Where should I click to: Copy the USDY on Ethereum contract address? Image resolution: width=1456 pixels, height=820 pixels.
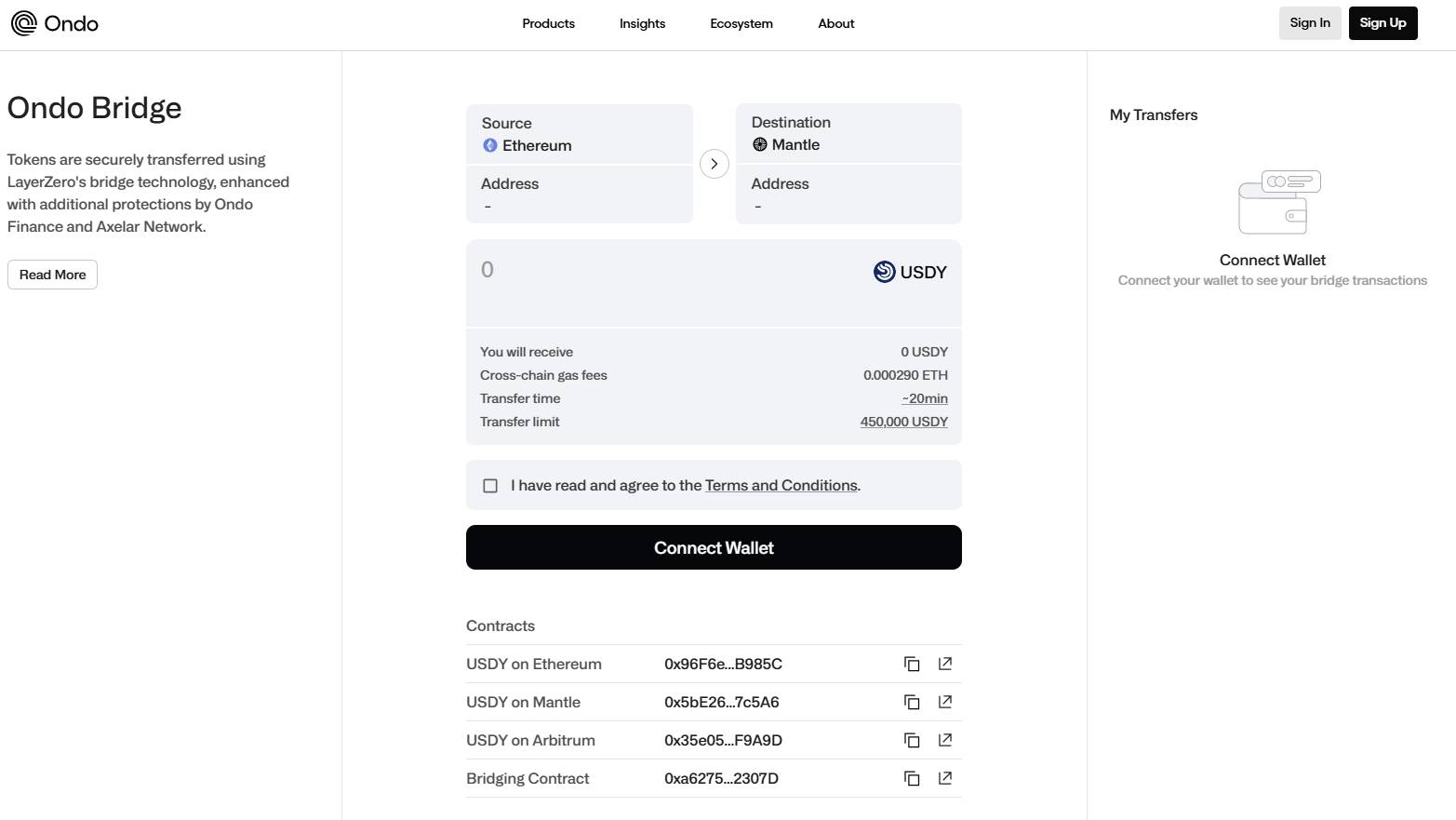tap(912, 664)
